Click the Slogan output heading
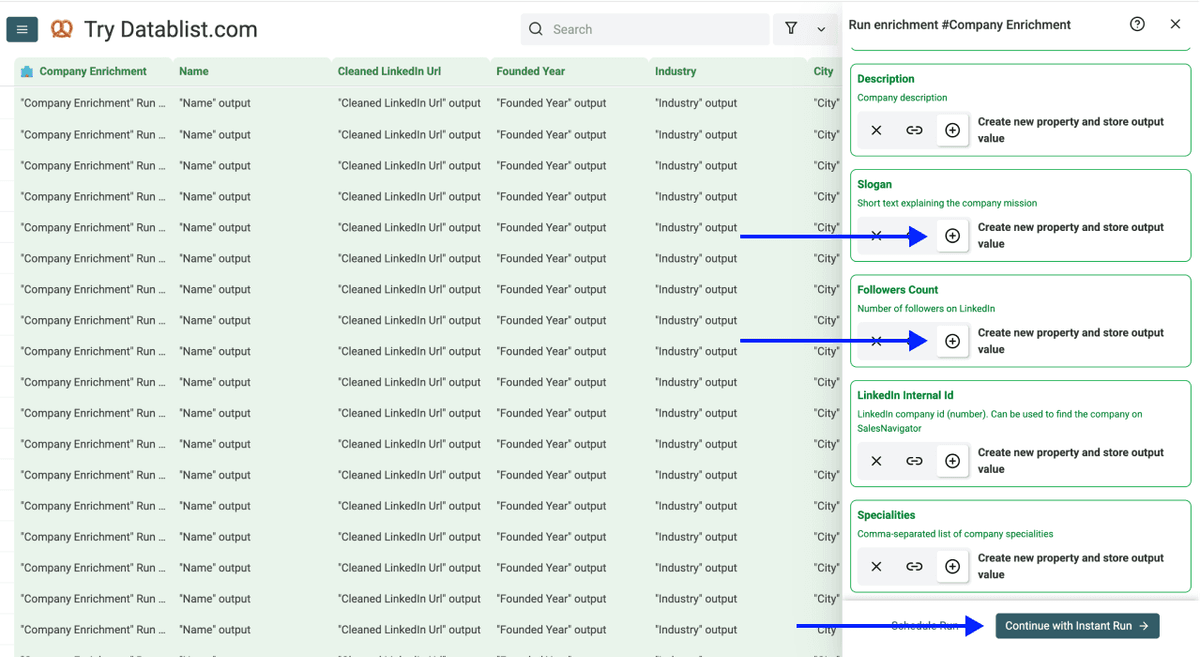 (x=874, y=185)
